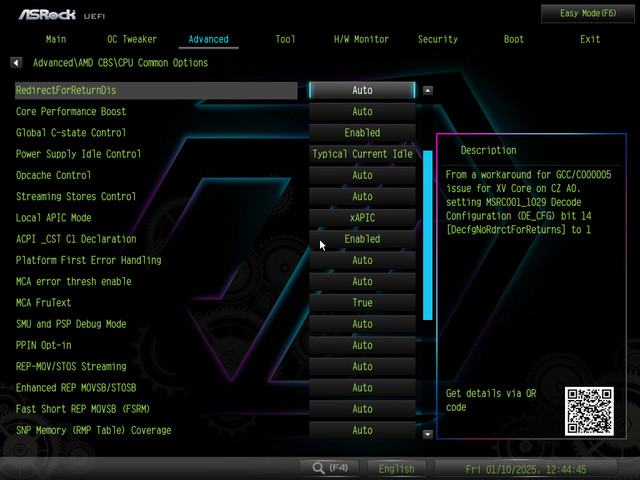This screenshot has height=480, width=640.
Task: Open RedirectForReturnDis Auto dropdown
Action: 362,90
